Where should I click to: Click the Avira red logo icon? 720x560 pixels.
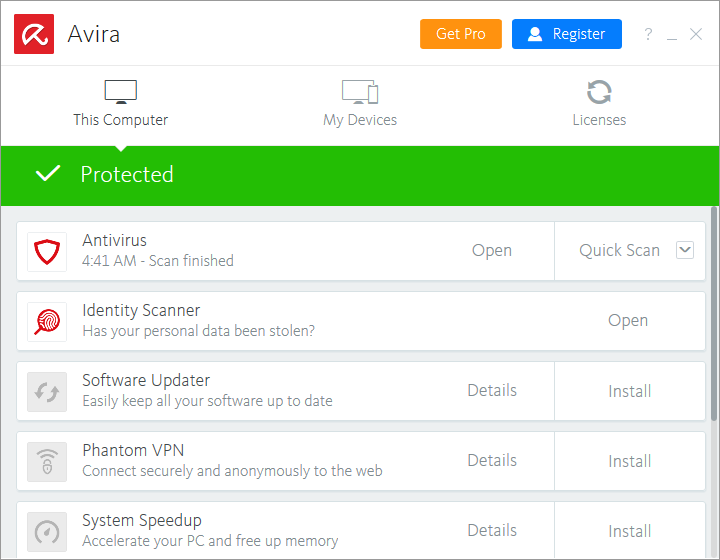pyautogui.click(x=34, y=34)
